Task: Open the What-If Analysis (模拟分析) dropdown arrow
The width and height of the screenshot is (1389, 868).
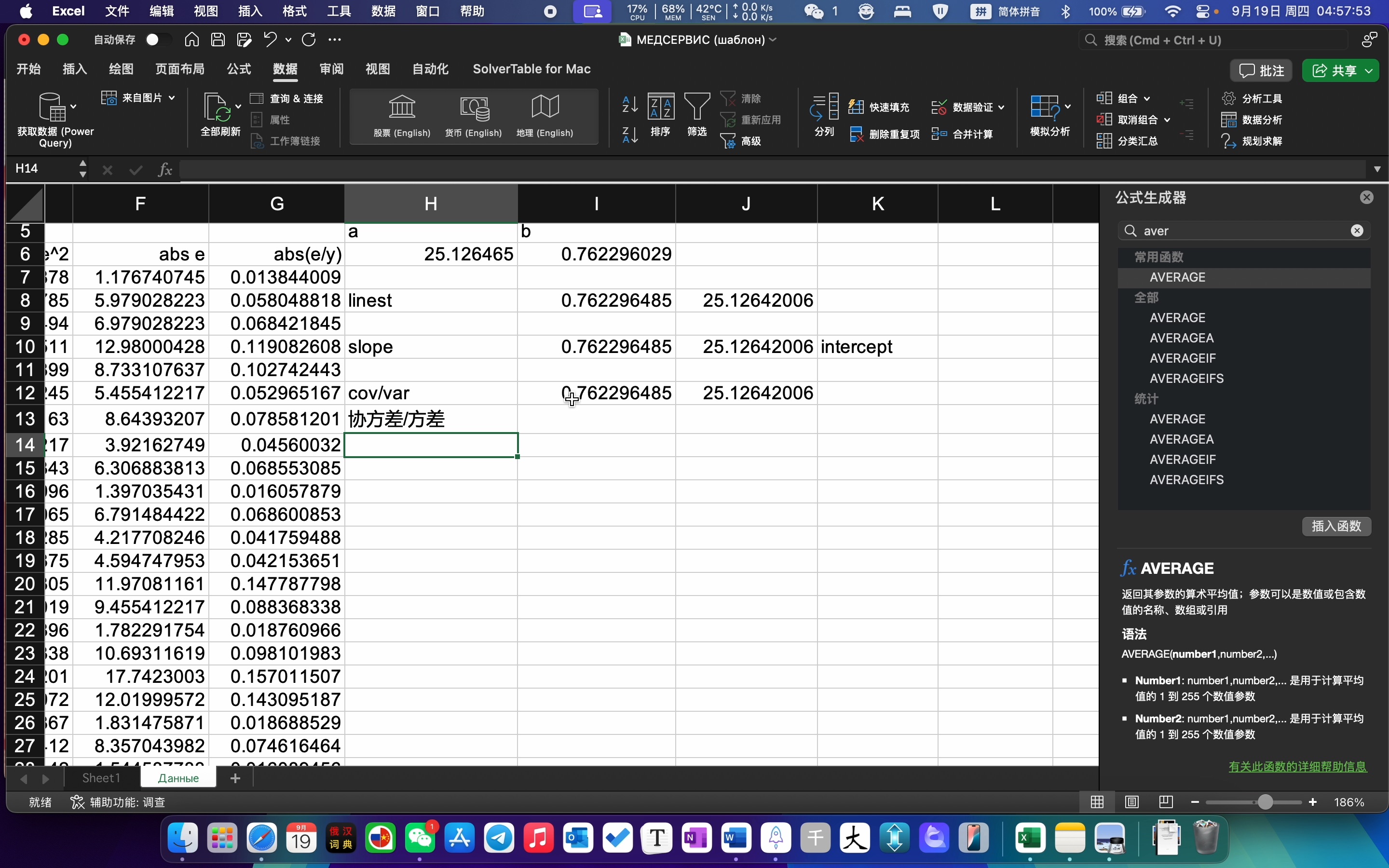Action: click(1068, 106)
